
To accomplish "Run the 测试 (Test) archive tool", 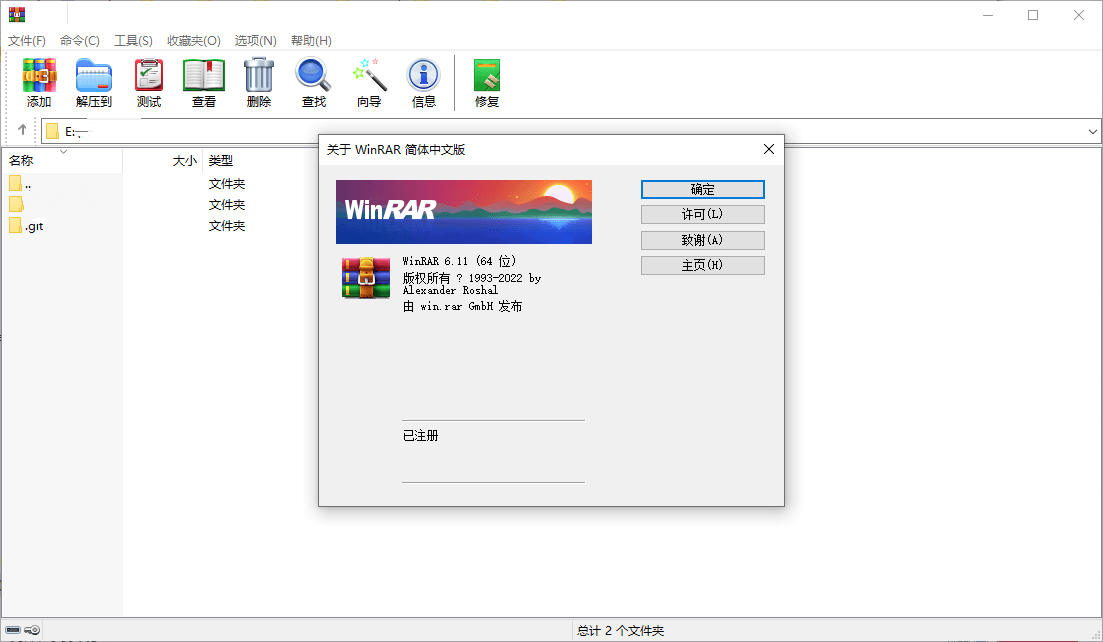I will point(149,82).
